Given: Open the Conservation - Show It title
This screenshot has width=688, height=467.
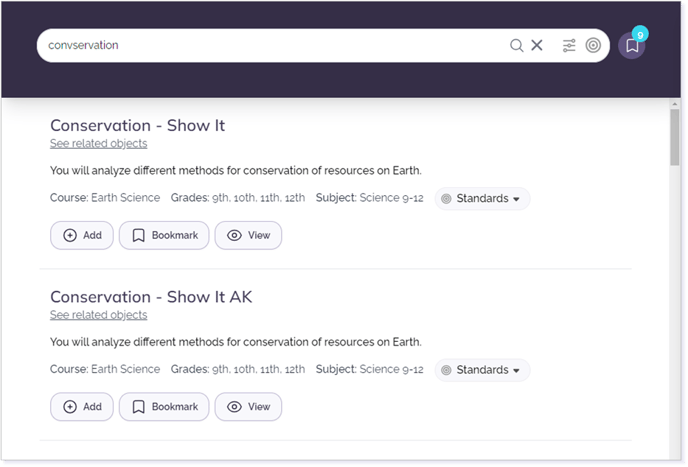Looking at the screenshot, I should point(137,126).
